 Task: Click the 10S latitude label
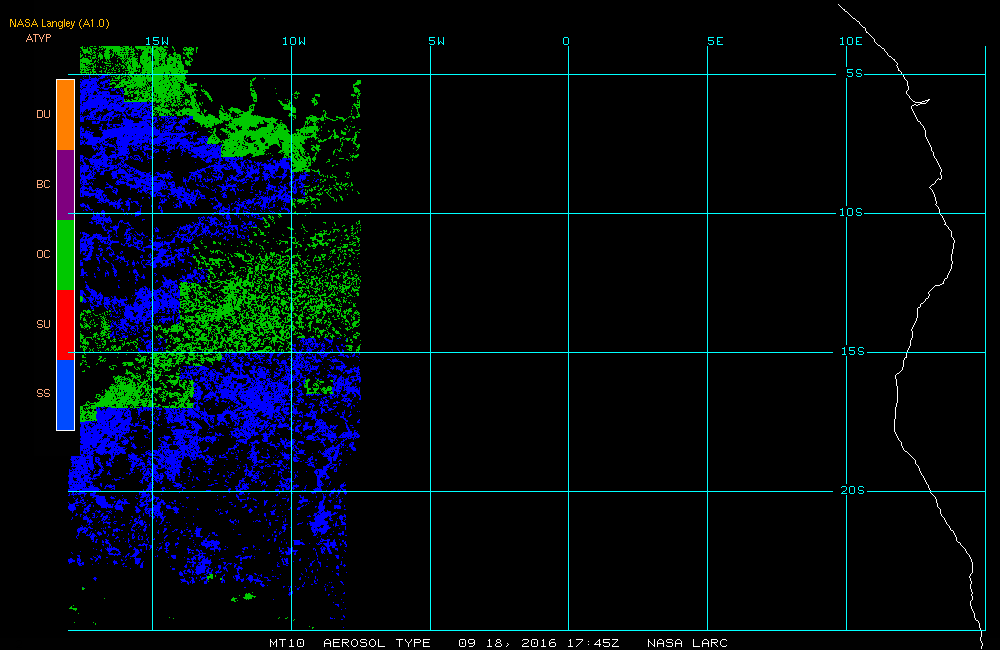pyautogui.click(x=851, y=212)
